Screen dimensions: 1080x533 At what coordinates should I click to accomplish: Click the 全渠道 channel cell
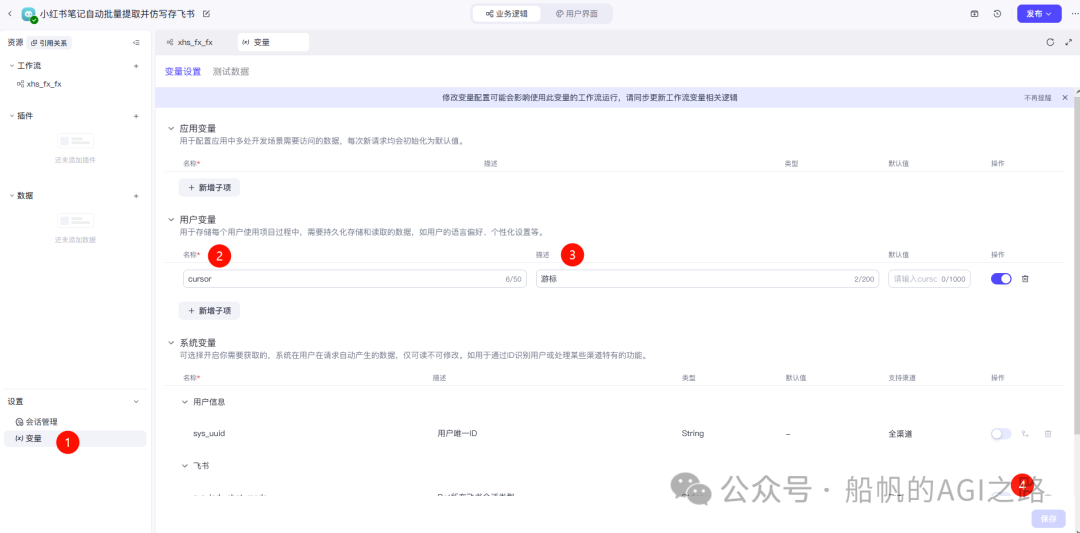pyautogui.click(x=902, y=434)
